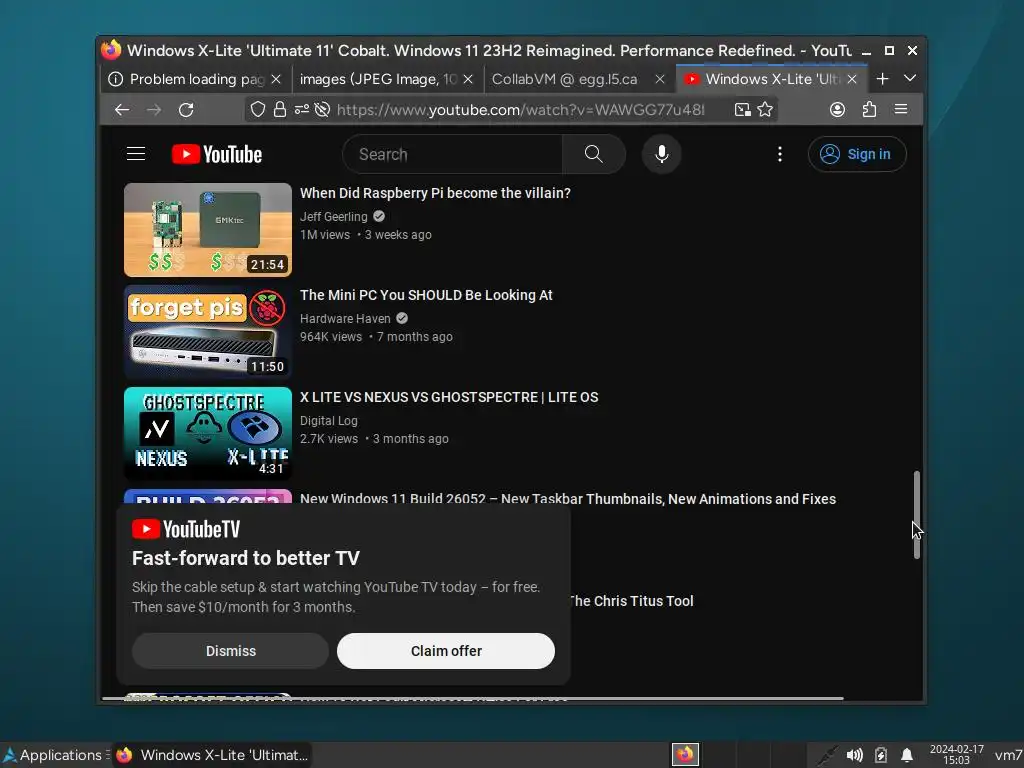The width and height of the screenshot is (1024, 768).
Task: Click the horizontal scrollbar at page bottom
Action: pyautogui.click(x=473, y=699)
